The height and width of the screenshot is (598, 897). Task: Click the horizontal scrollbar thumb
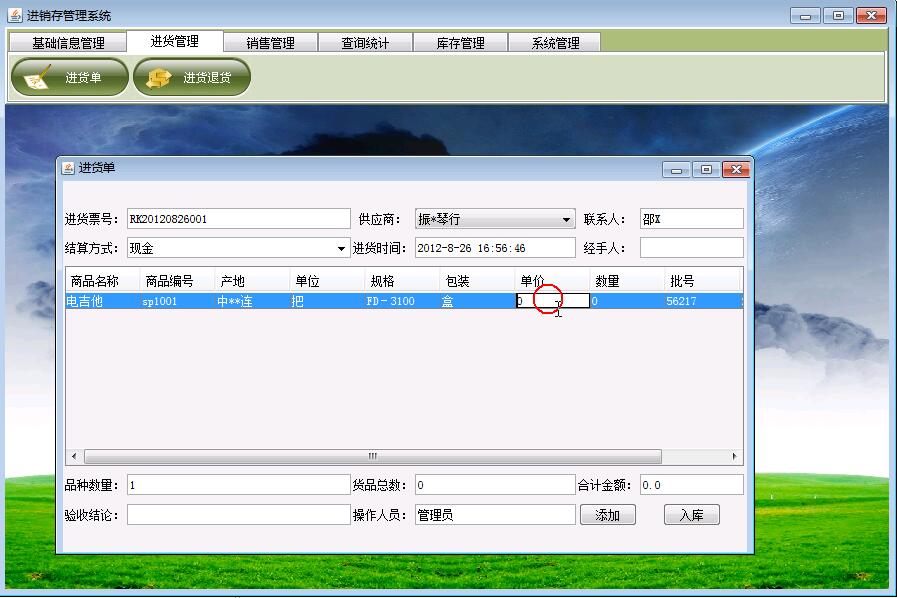[373, 457]
